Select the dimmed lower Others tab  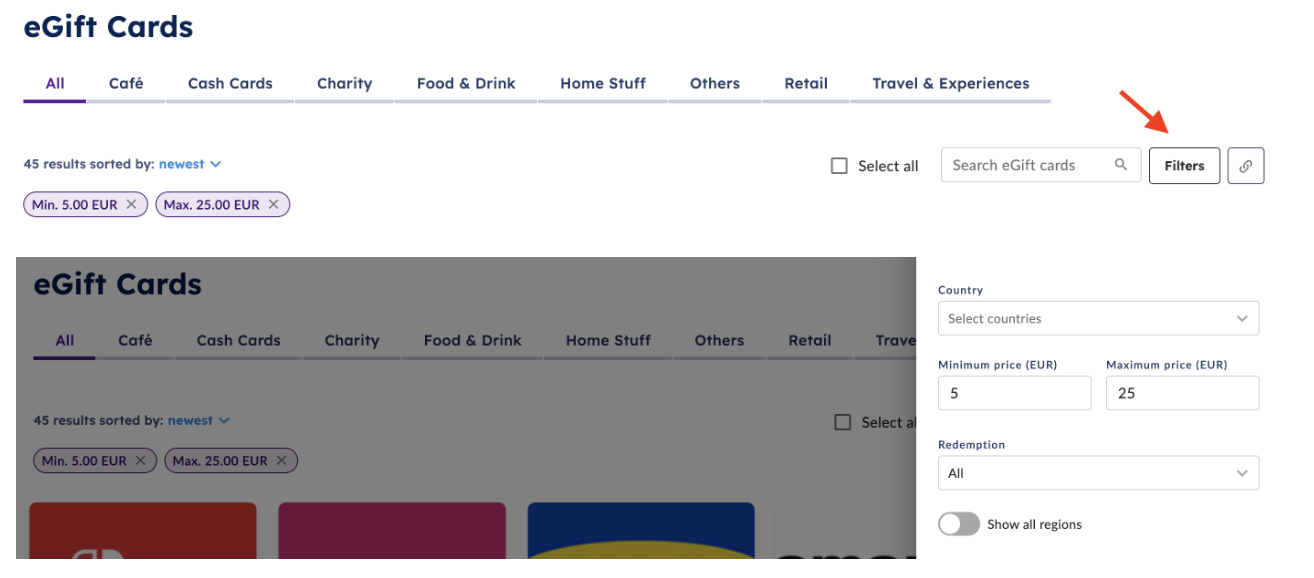tap(719, 340)
